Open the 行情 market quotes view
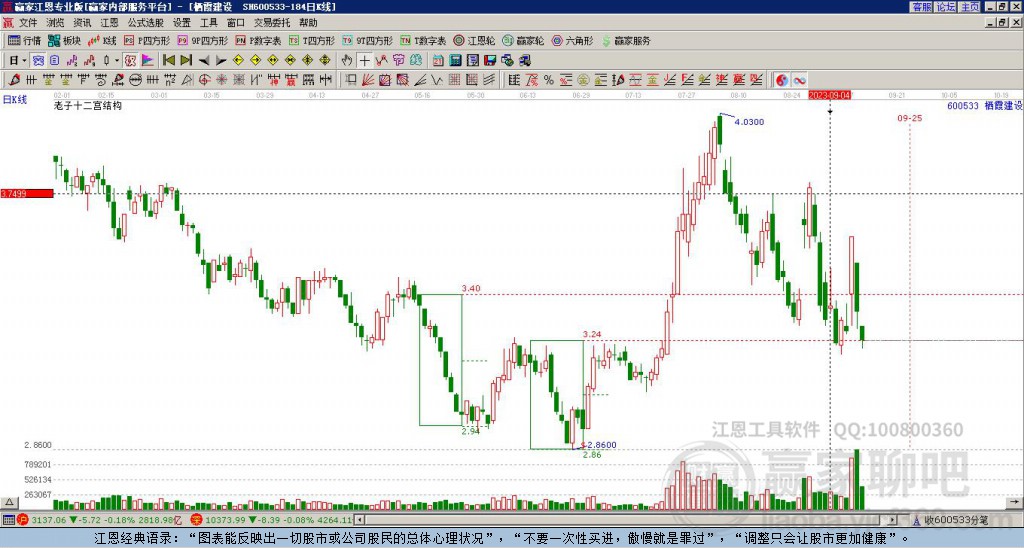The image size is (1024, 548). pyautogui.click(x=24, y=40)
